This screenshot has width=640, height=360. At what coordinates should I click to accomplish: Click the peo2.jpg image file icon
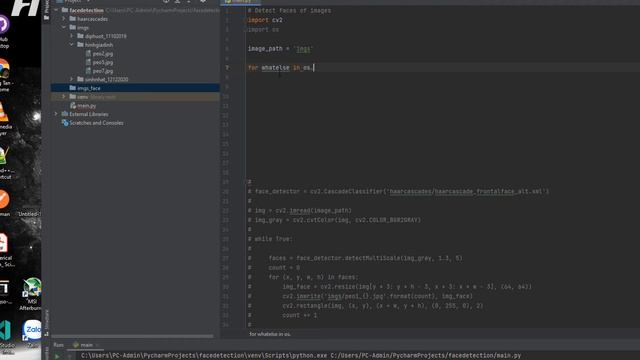tap(88, 53)
